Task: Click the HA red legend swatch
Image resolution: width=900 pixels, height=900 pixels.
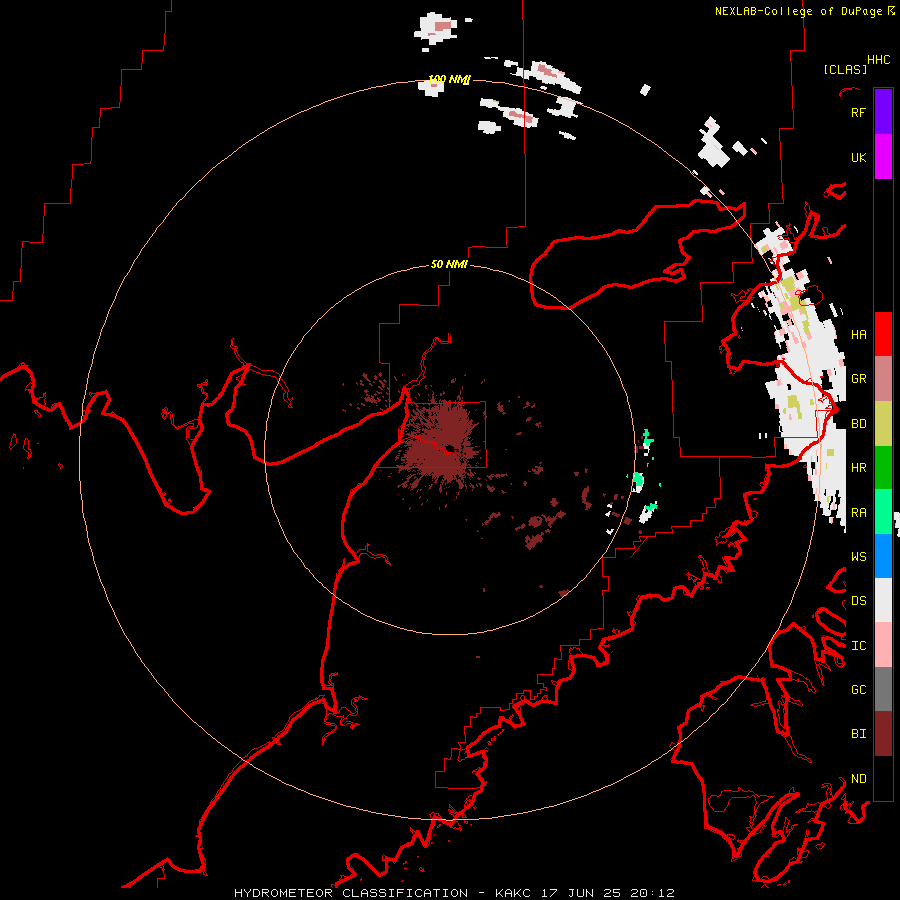Action: point(883,334)
